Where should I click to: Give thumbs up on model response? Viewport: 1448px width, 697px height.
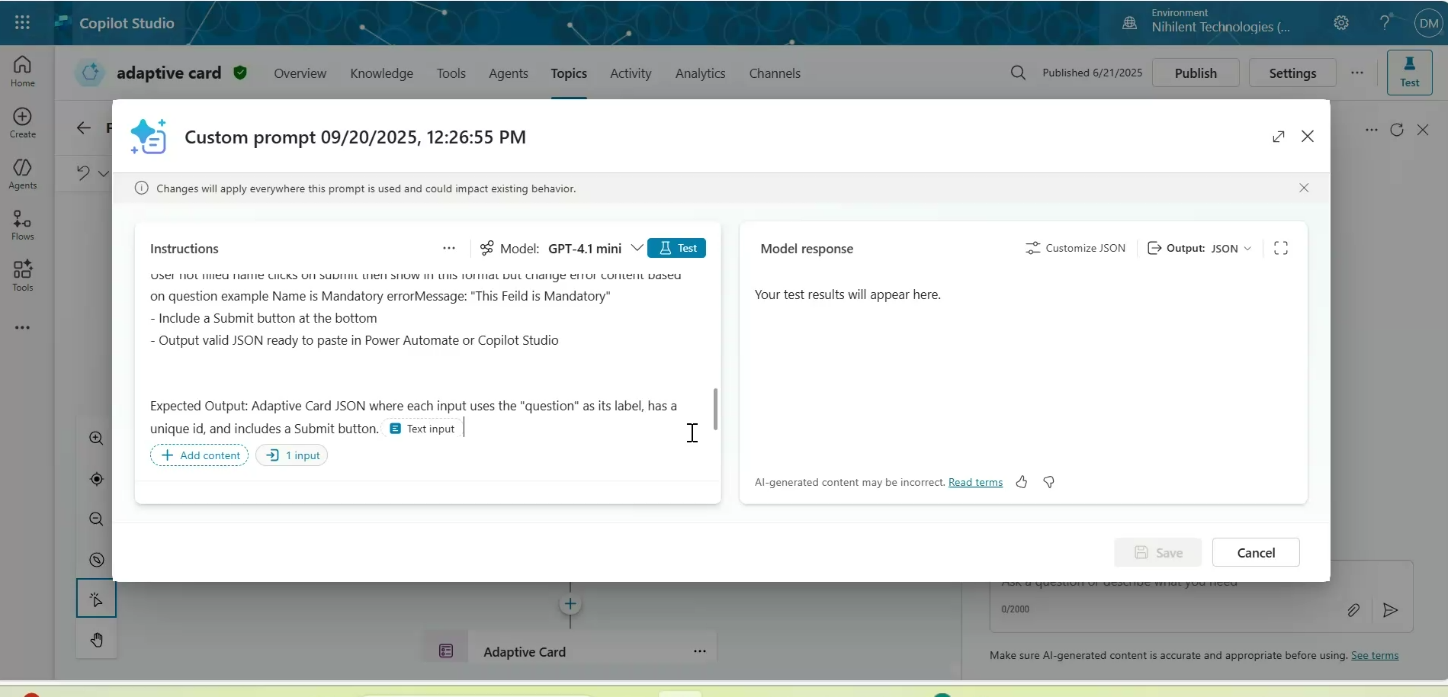pyautogui.click(x=1021, y=482)
